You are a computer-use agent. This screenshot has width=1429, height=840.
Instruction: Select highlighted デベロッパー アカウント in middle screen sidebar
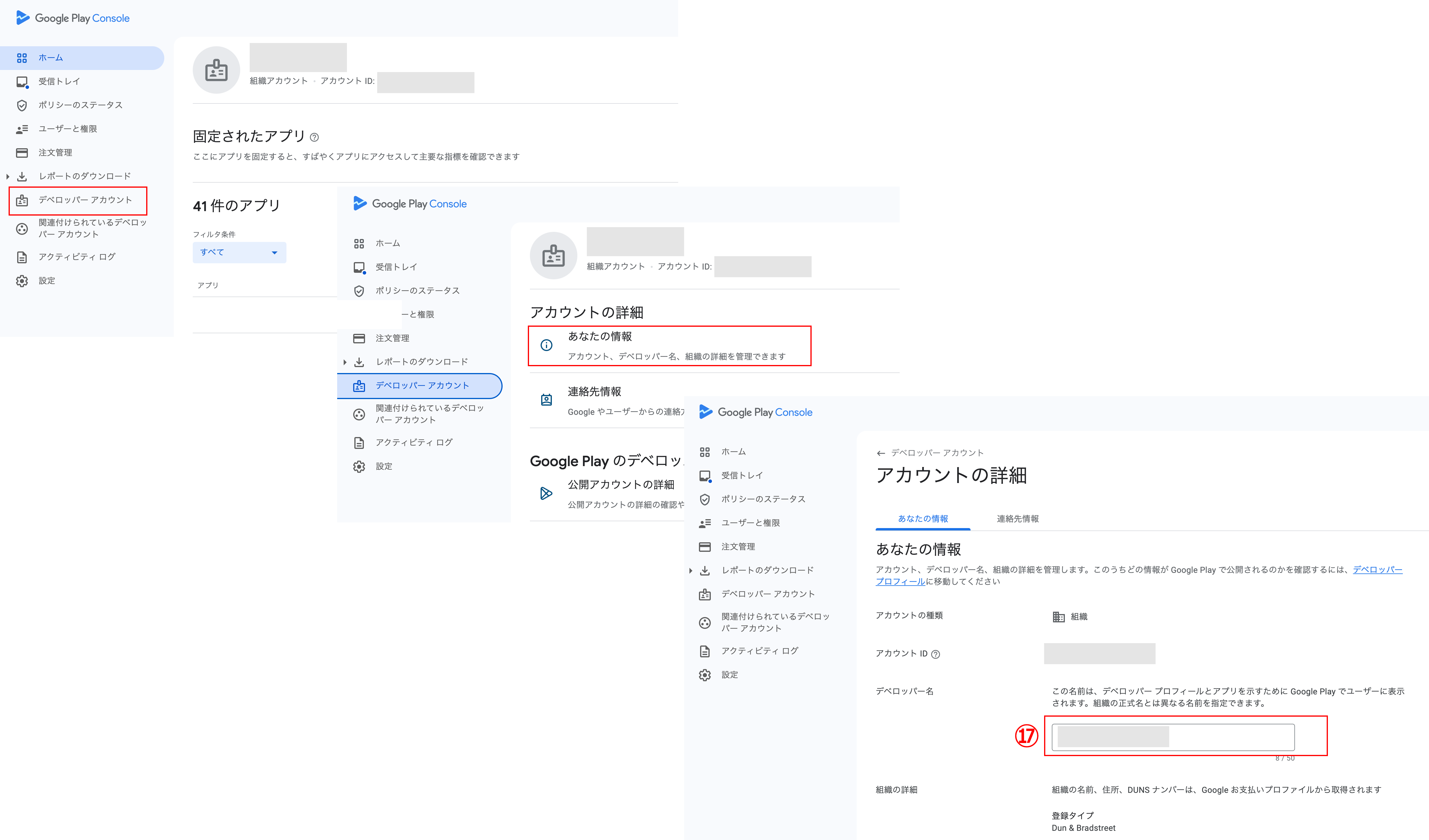pyautogui.click(x=420, y=386)
